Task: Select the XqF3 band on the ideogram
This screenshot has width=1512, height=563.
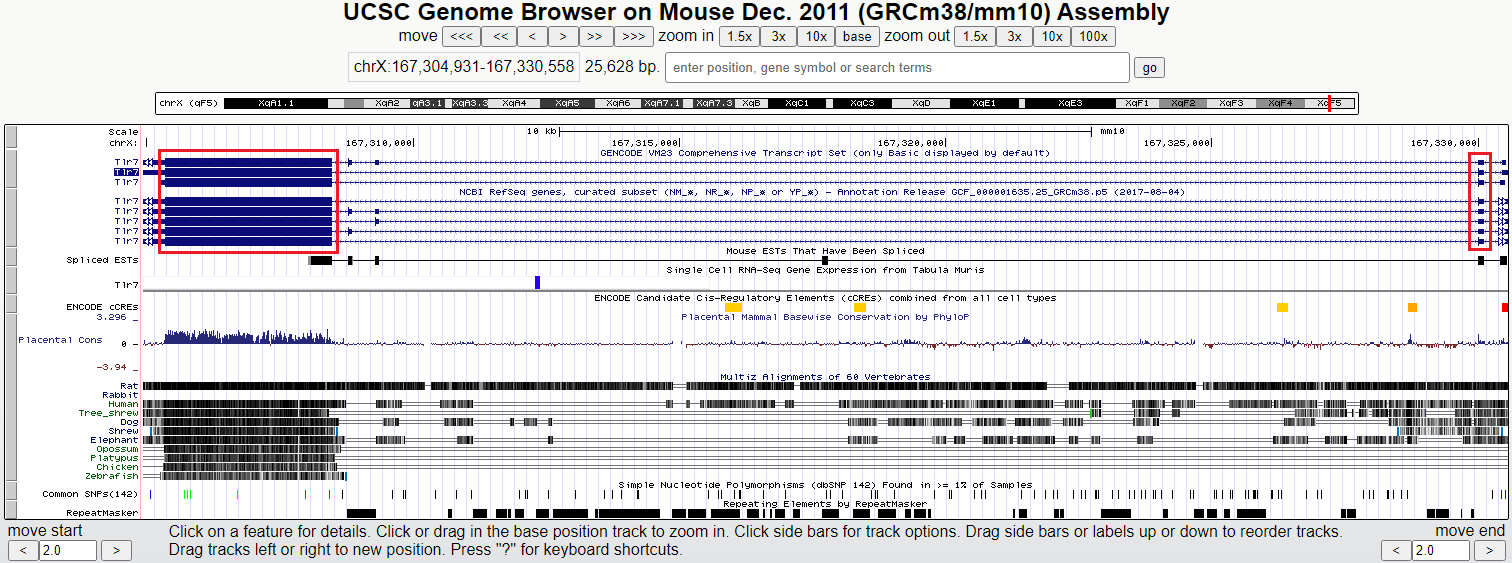Action: click(1232, 103)
